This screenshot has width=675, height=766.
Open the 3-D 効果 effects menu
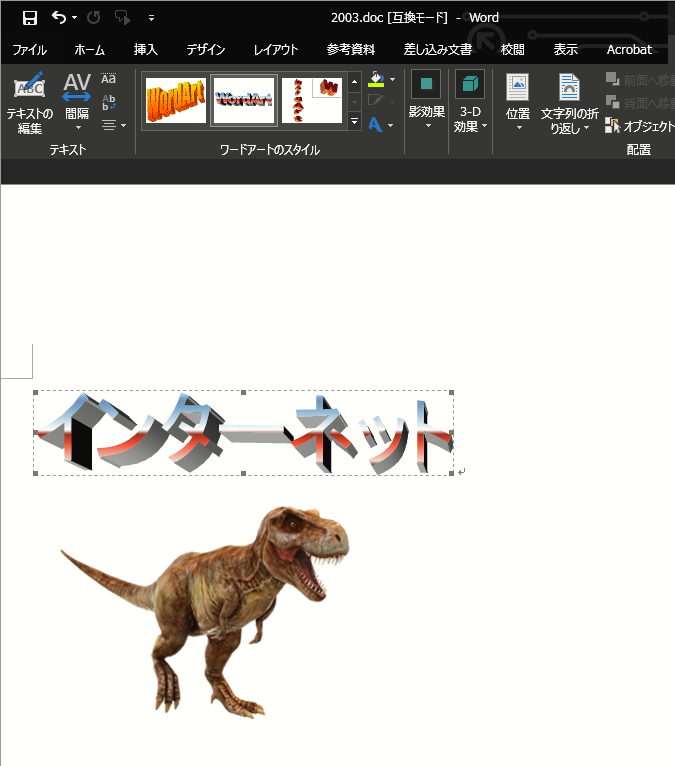[x=470, y=102]
